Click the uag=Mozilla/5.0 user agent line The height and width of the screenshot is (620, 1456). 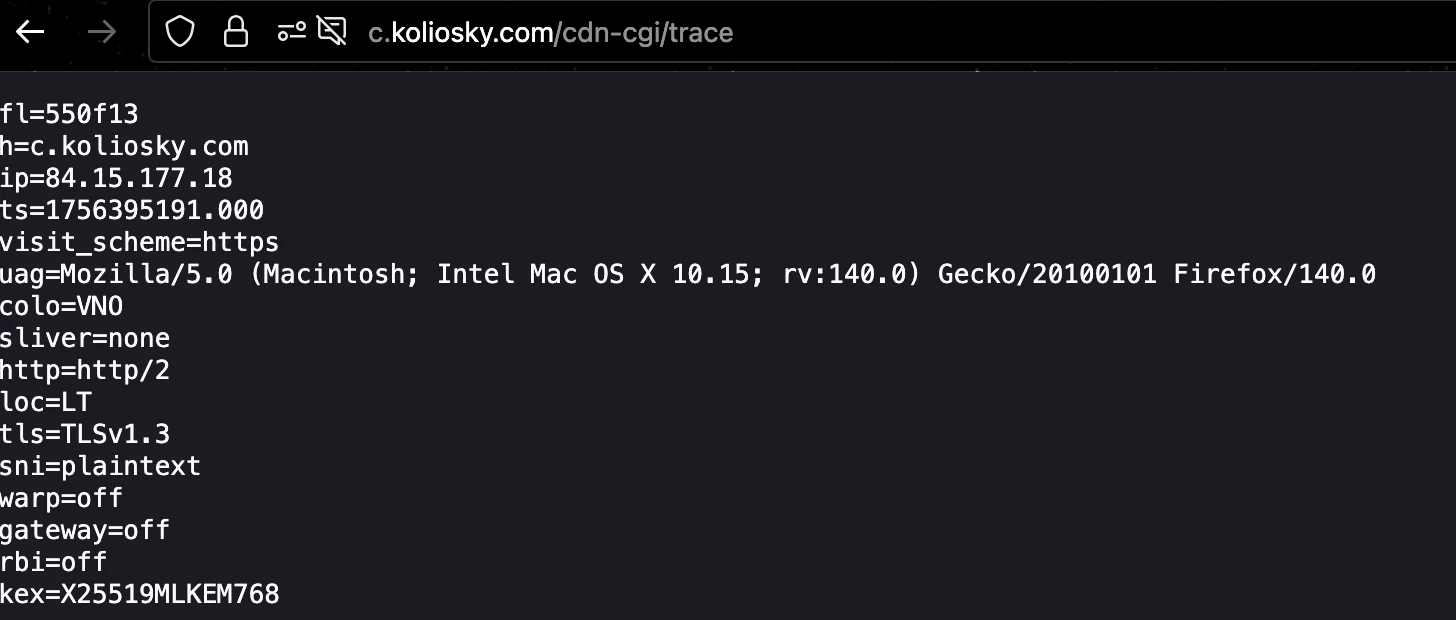click(x=688, y=274)
